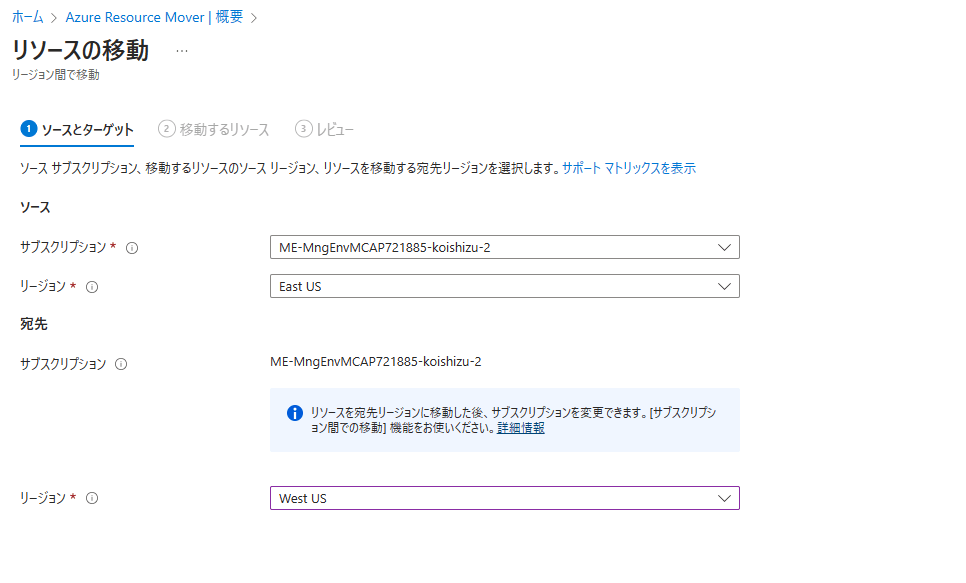The image size is (966, 583).
Task: Show info icon for destination サブスクリプション
Action: pos(121,364)
